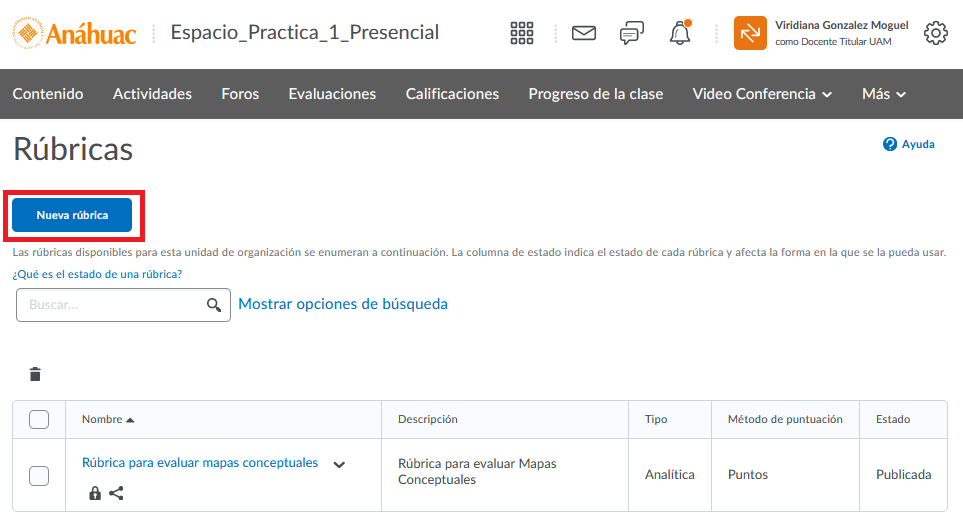Click the Nueva rúbrica button

pos(72,215)
